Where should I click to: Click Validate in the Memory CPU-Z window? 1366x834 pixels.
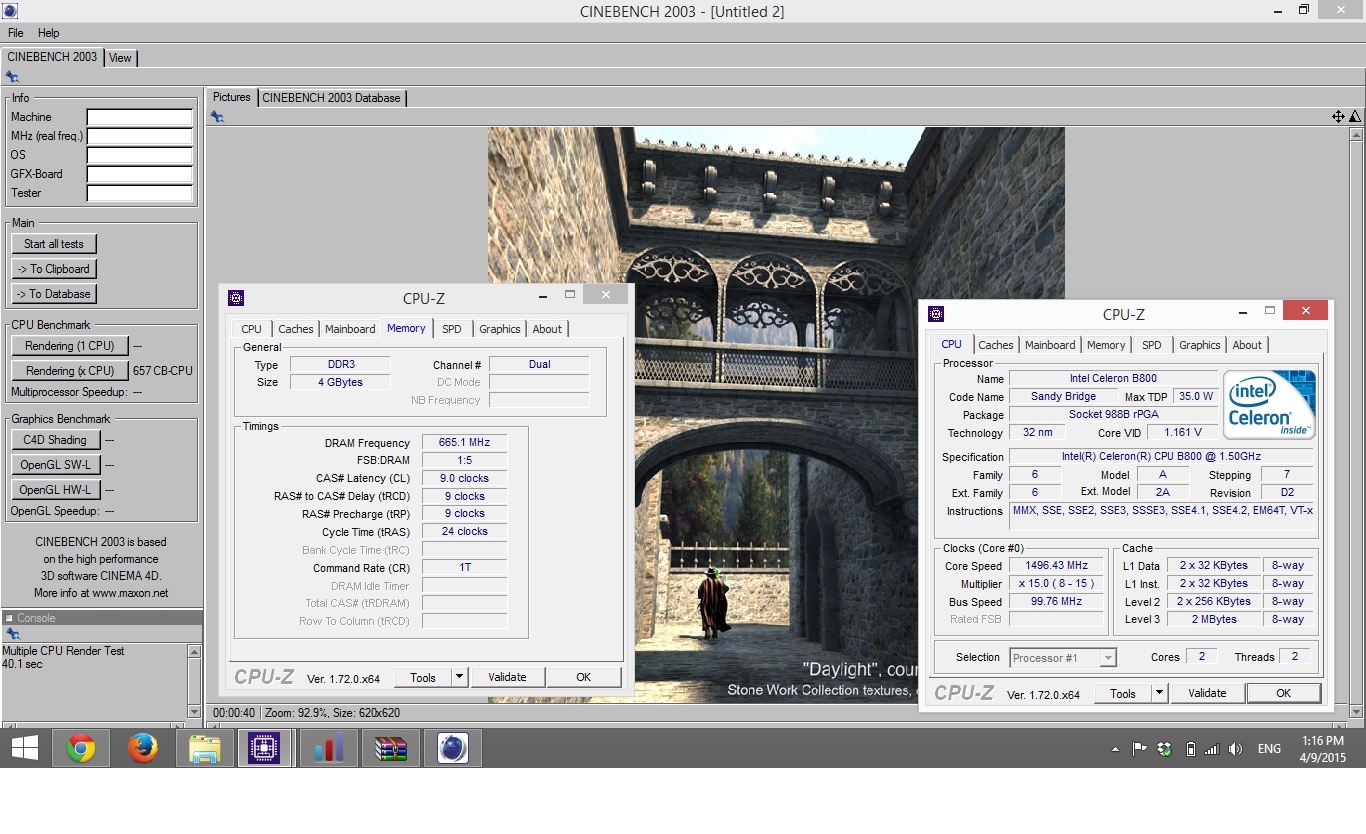point(507,677)
